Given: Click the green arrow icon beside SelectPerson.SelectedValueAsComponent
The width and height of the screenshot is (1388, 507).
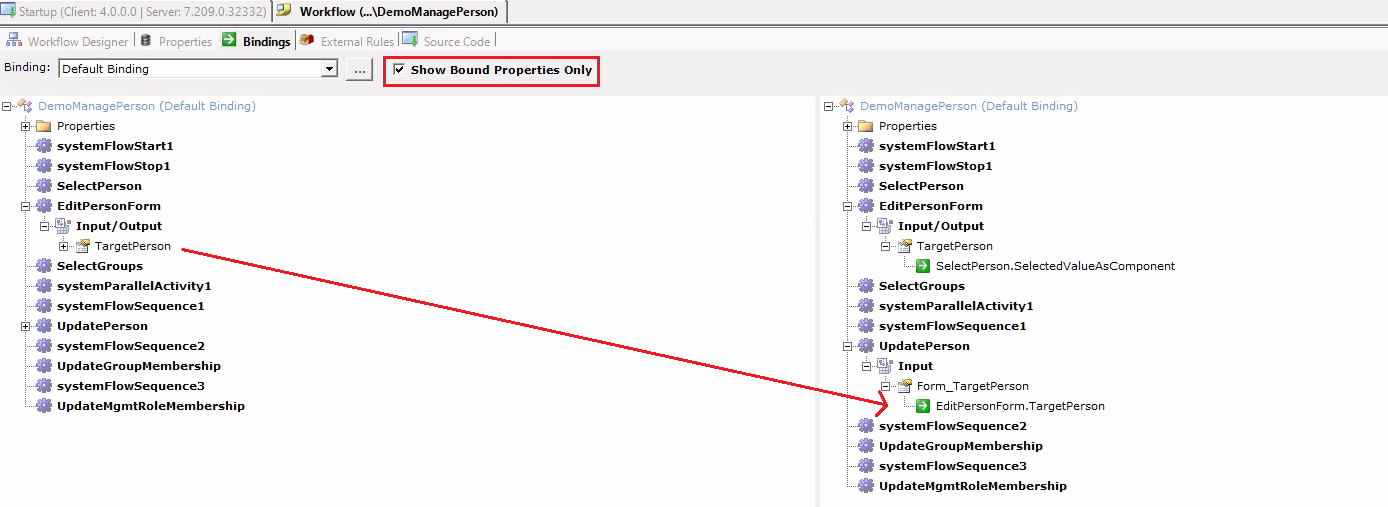Looking at the screenshot, I should [923, 266].
